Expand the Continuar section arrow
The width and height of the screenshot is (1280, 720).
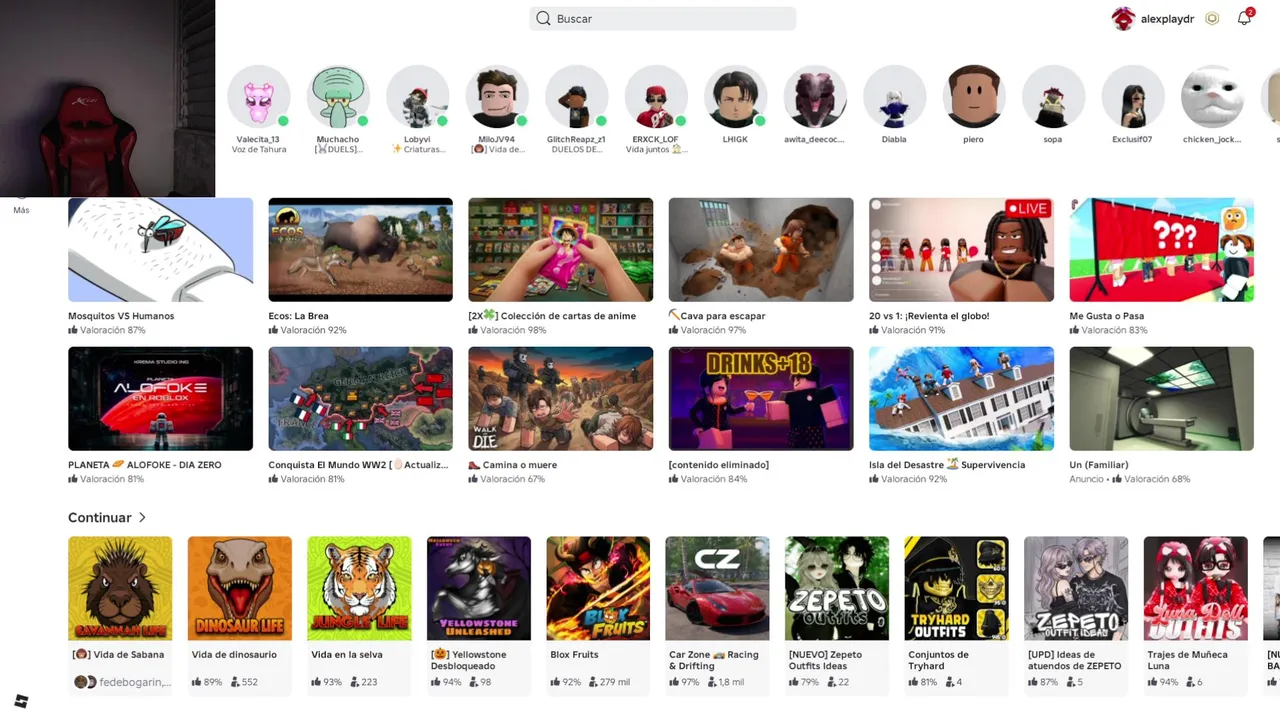coord(142,517)
